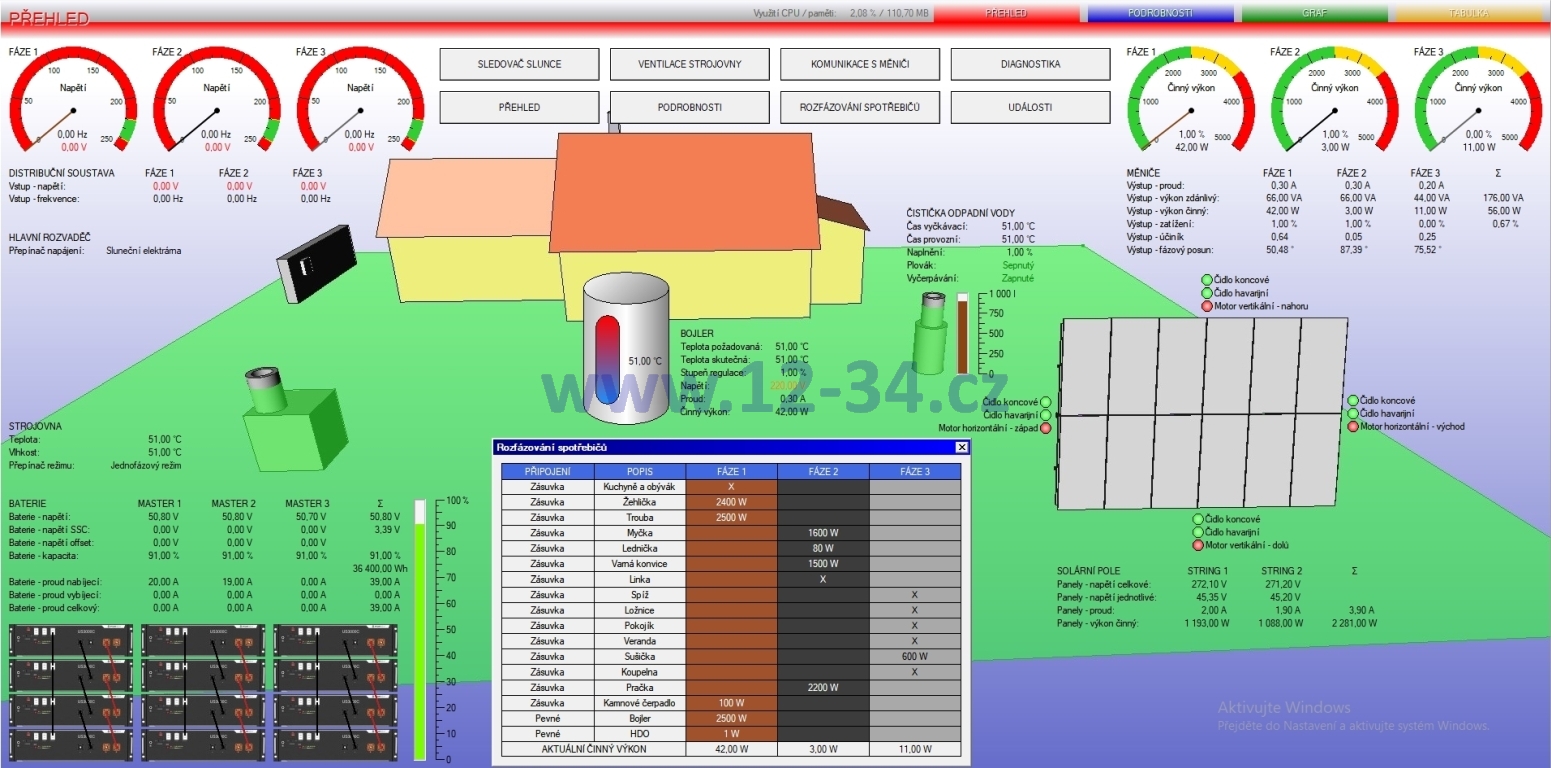This screenshot has width=1551, height=768.
Task: Toggle the Motor horizontální - východ indicator
Action: pyautogui.click(x=1353, y=427)
